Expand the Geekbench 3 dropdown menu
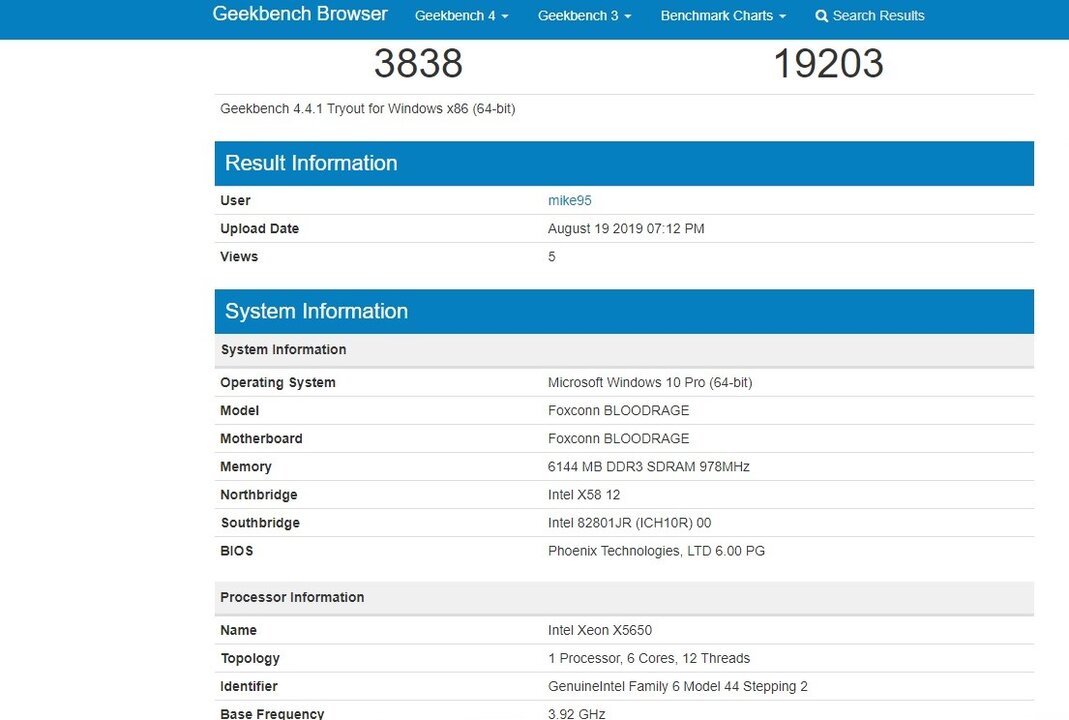 (584, 16)
